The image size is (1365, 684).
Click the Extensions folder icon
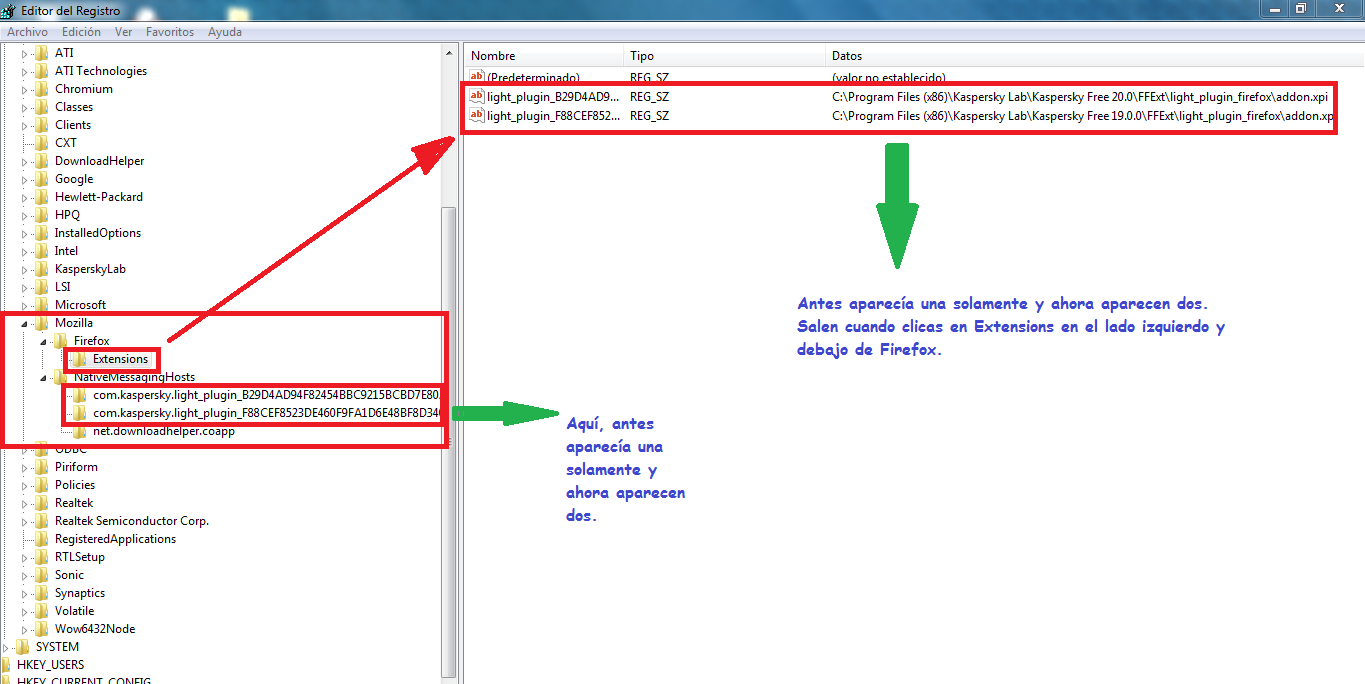(80, 359)
